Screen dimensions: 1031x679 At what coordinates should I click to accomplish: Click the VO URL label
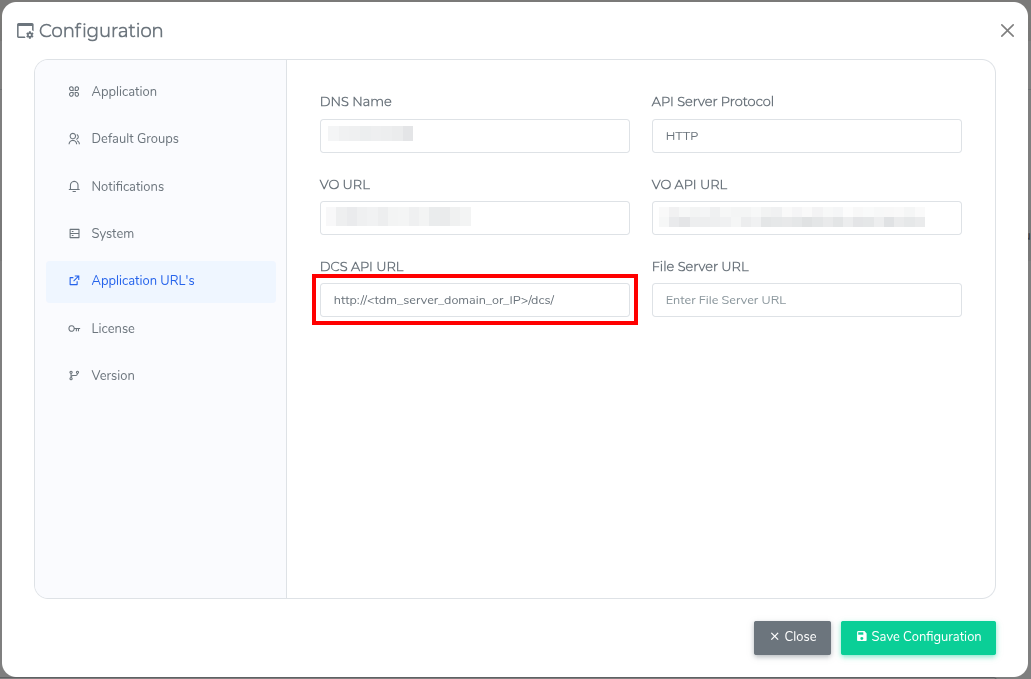345,185
